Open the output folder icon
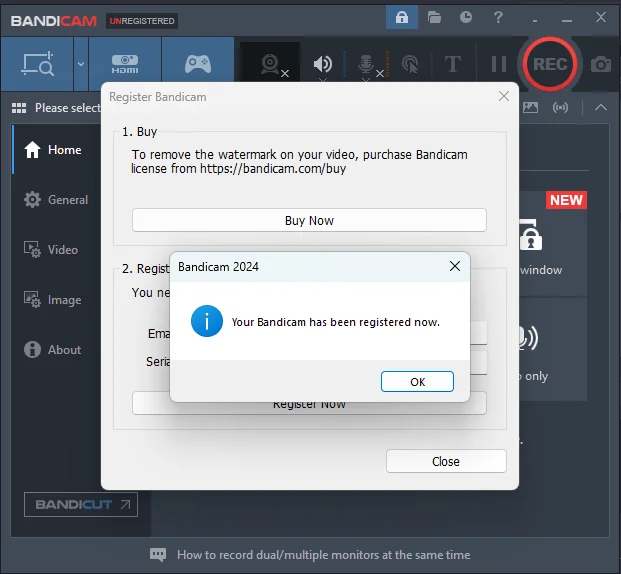This screenshot has width=621, height=574. 434,17
